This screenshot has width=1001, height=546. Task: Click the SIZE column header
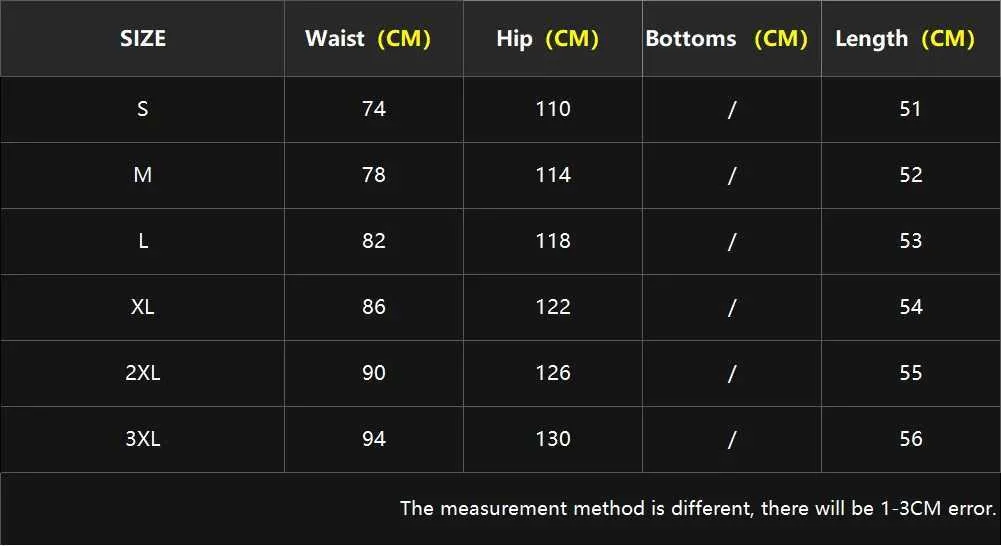coord(143,38)
